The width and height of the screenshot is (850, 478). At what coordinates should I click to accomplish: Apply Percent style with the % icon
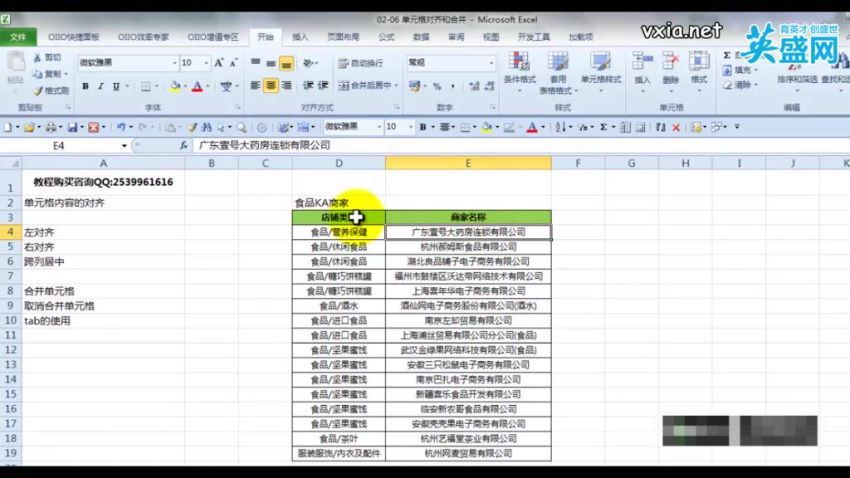point(437,86)
